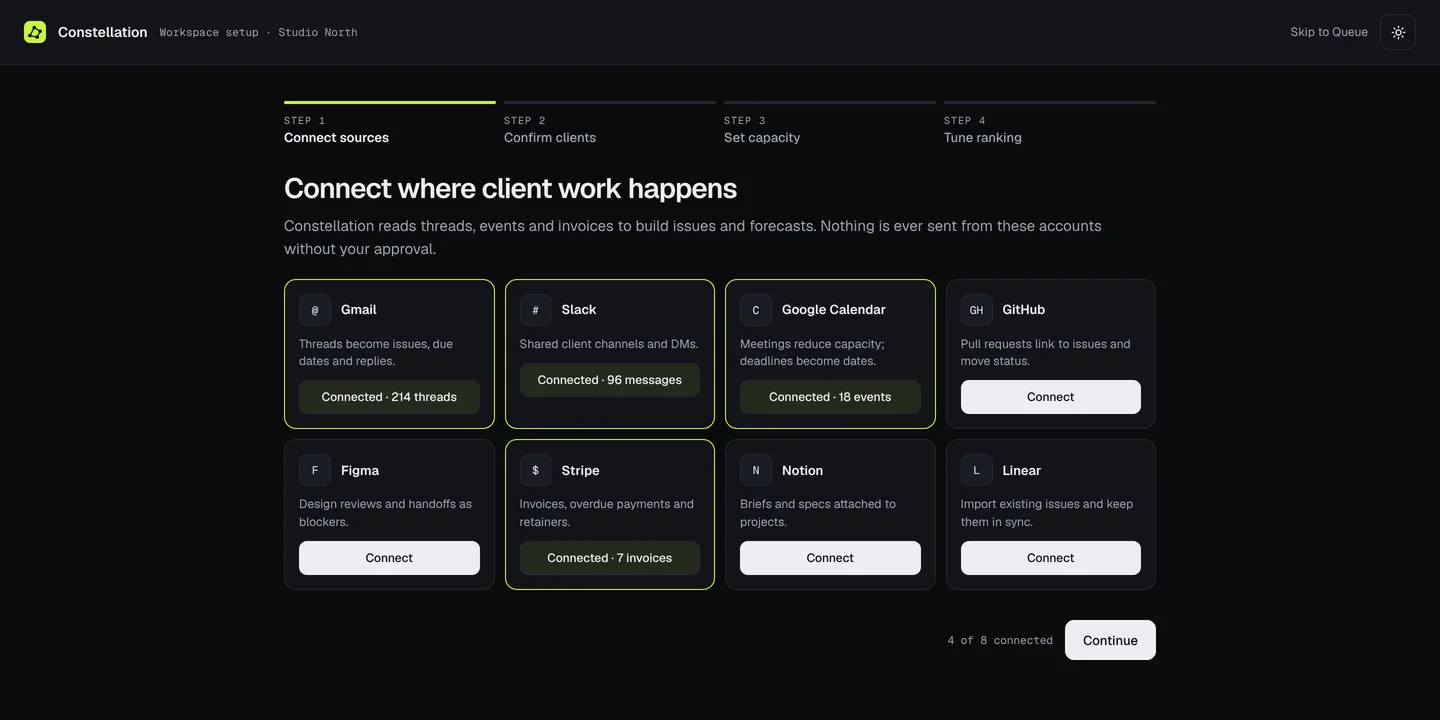This screenshot has width=1440, height=720.
Task: Click Invoices, overdue payments and retainers text
Action: (x=607, y=513)
